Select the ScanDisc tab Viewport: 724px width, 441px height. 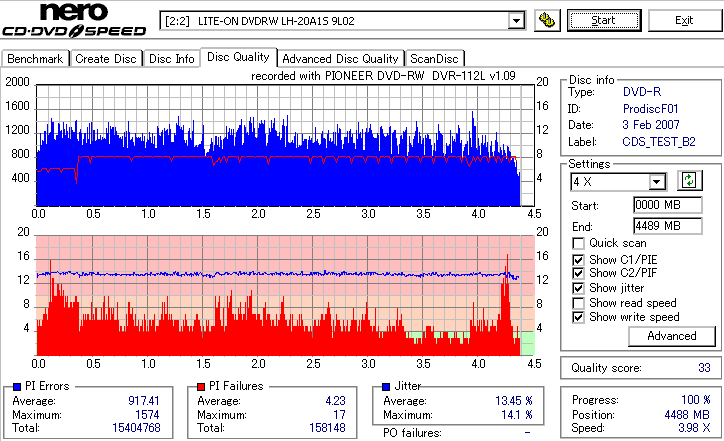(x=434, y=59)
